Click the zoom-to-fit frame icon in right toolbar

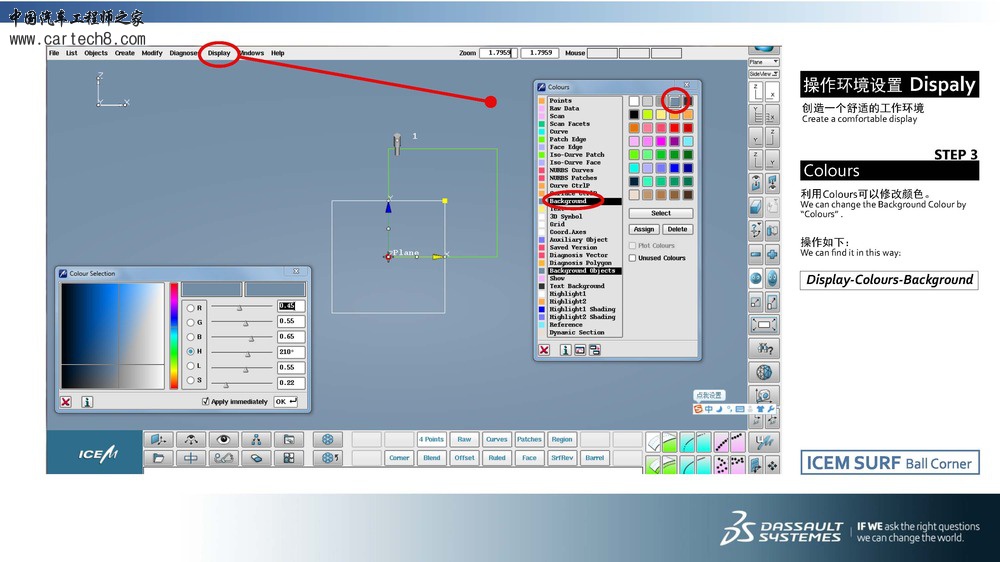click(764, 325)
